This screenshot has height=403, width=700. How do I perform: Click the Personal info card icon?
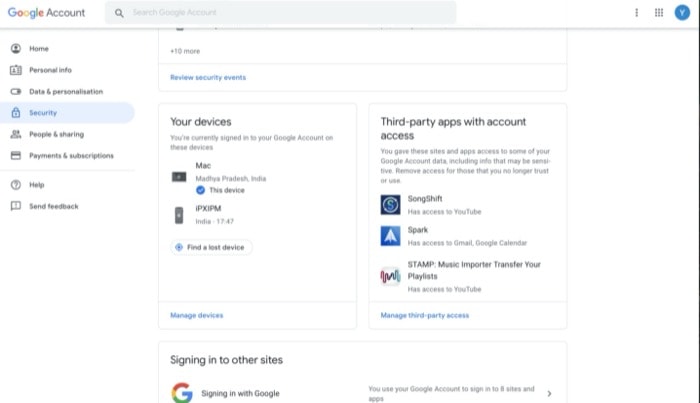pyautogui.click(x=16, y=70)
